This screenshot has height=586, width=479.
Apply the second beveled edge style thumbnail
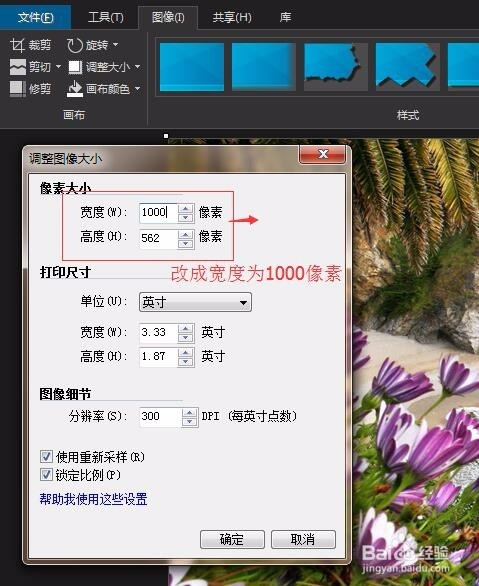[263, 67]
